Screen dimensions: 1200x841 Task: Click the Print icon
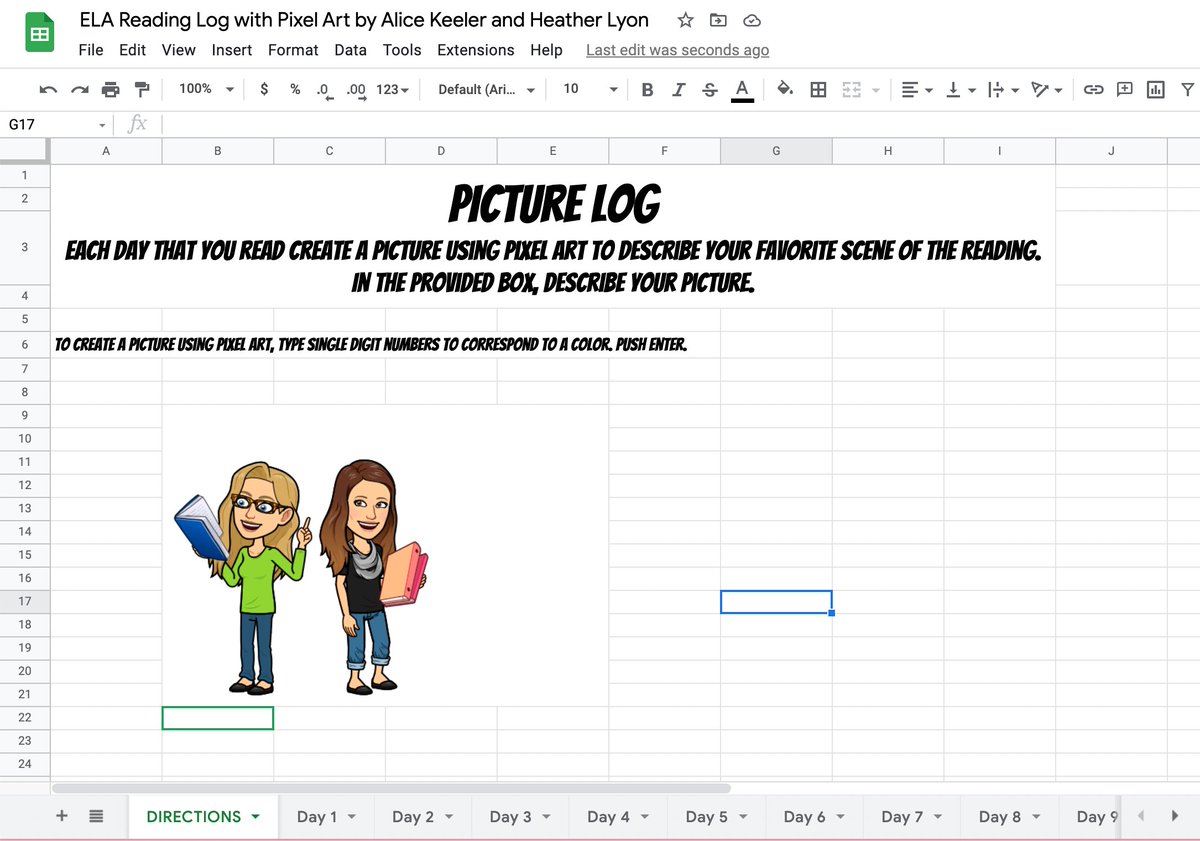[x=110, y=90]
